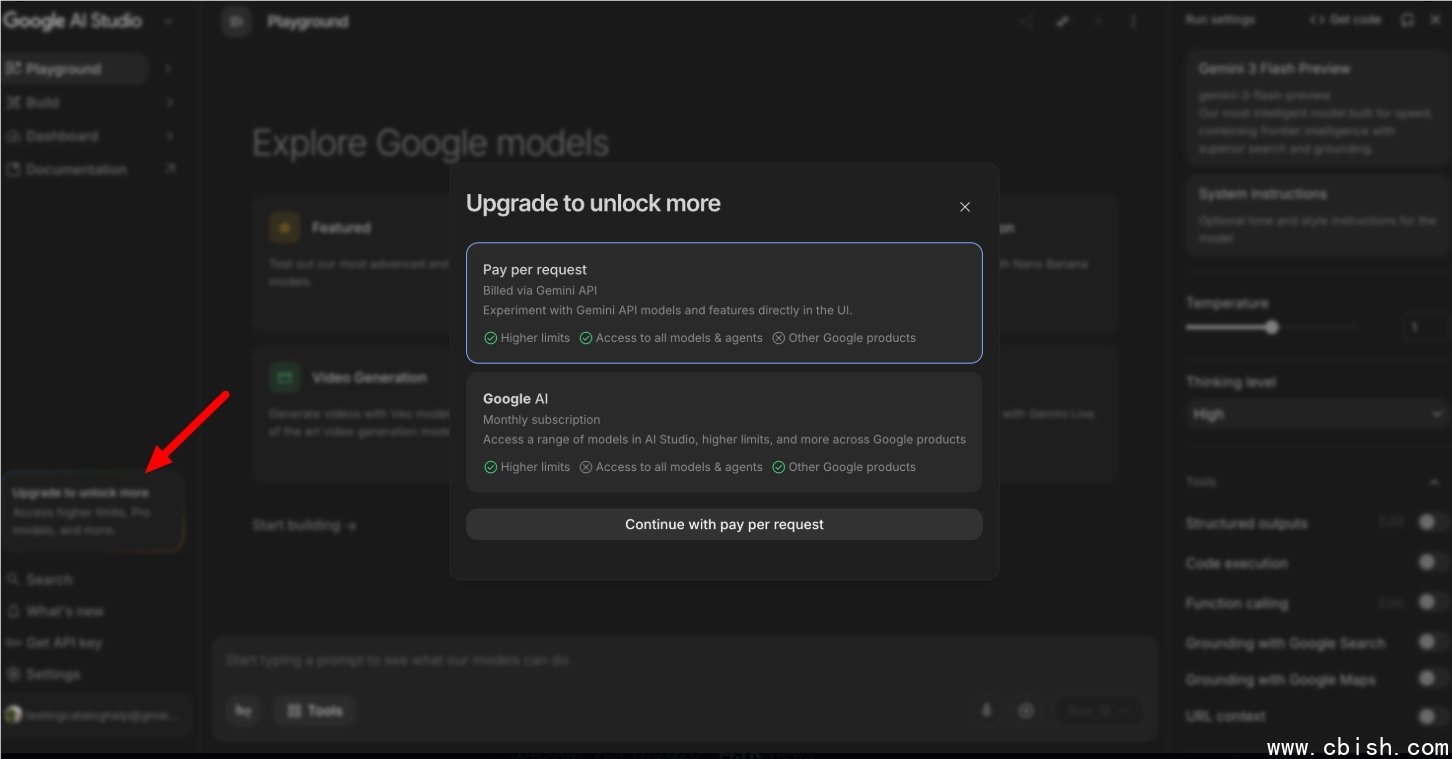The width and height of the screenshot is (1452, 759).
Task: Click the microphone icon in prompt bar
Action: [x=986, y=710]
